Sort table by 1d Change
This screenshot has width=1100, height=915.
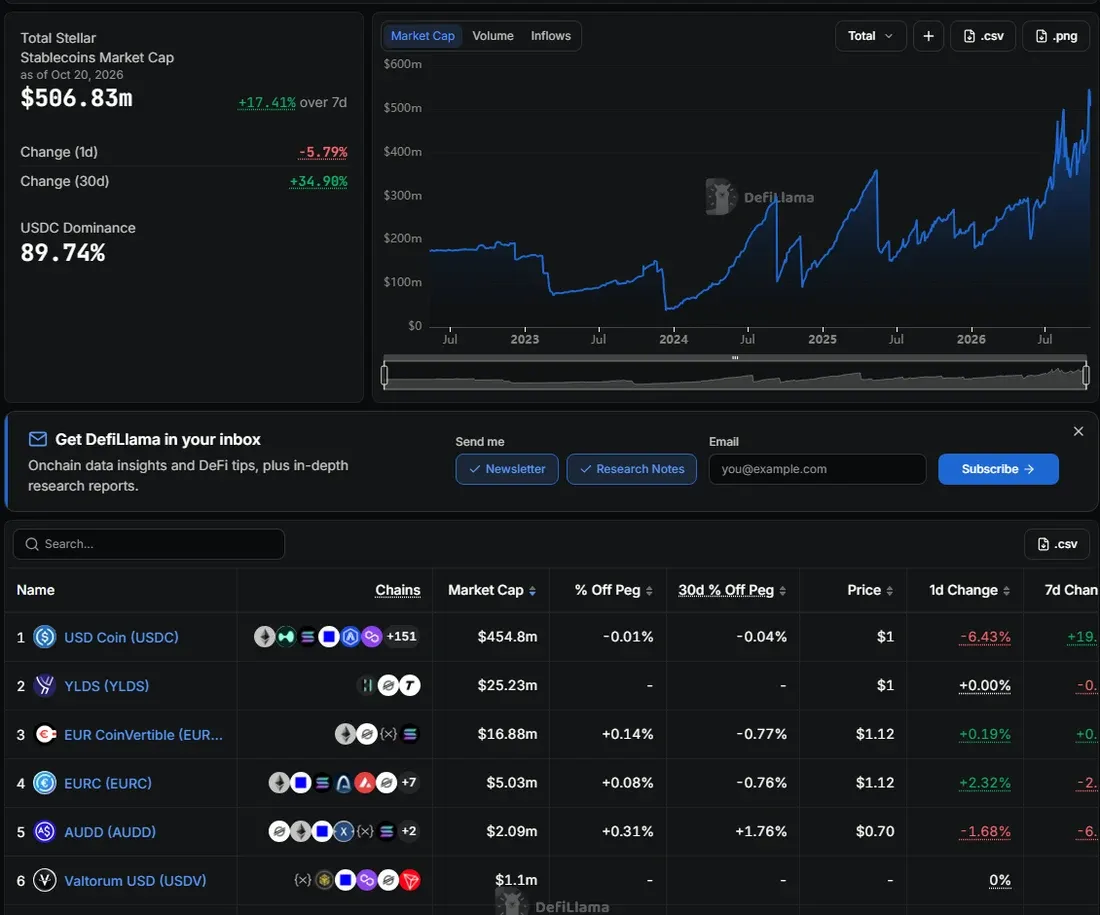point(970,590)
